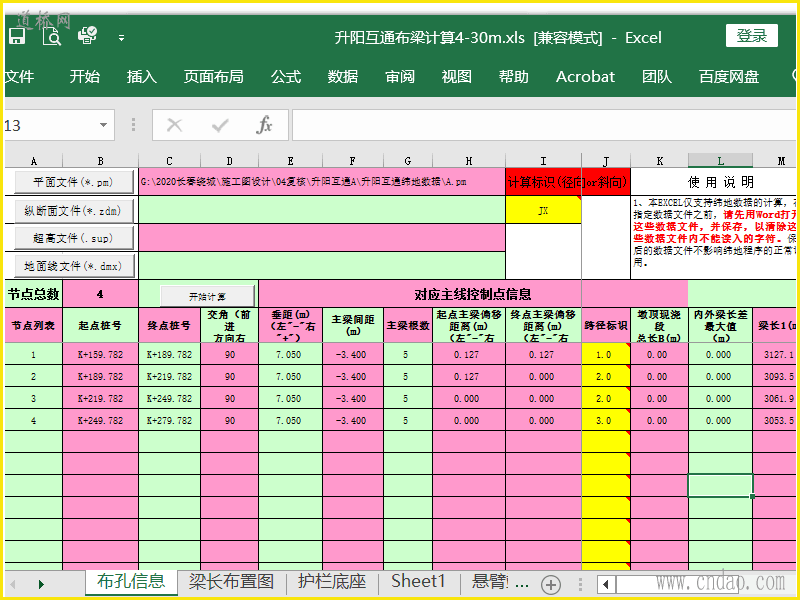The width and height of the screenshot is (800, 600).
Task: Click the 开始计算 button
Action: 207,296
